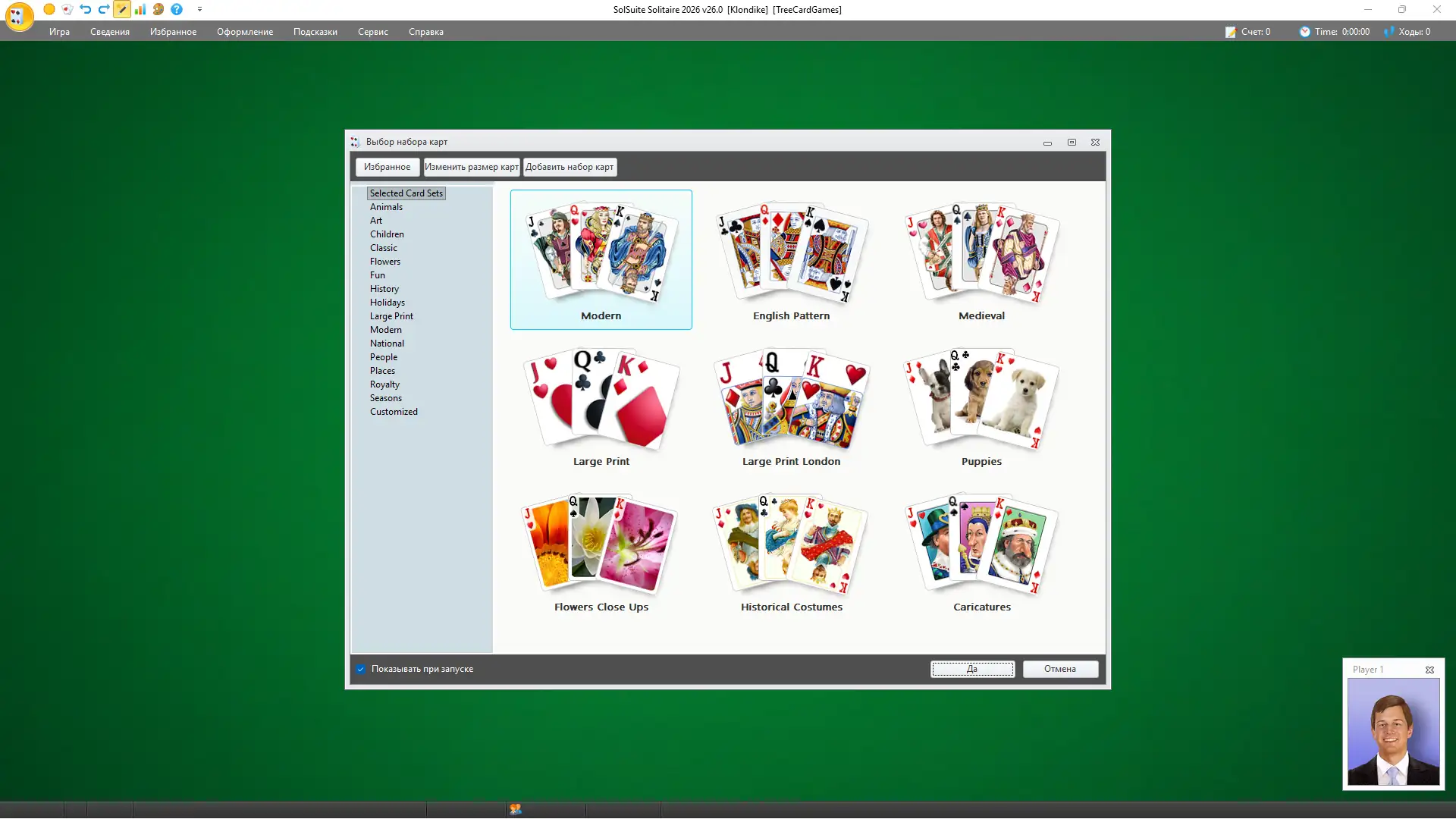Select the Royalty category in the list

point(384,384)
